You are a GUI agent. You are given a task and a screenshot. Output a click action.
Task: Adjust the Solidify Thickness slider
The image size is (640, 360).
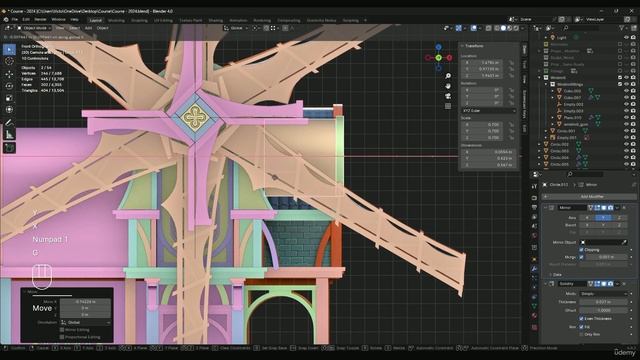click(x=603, y=302)
